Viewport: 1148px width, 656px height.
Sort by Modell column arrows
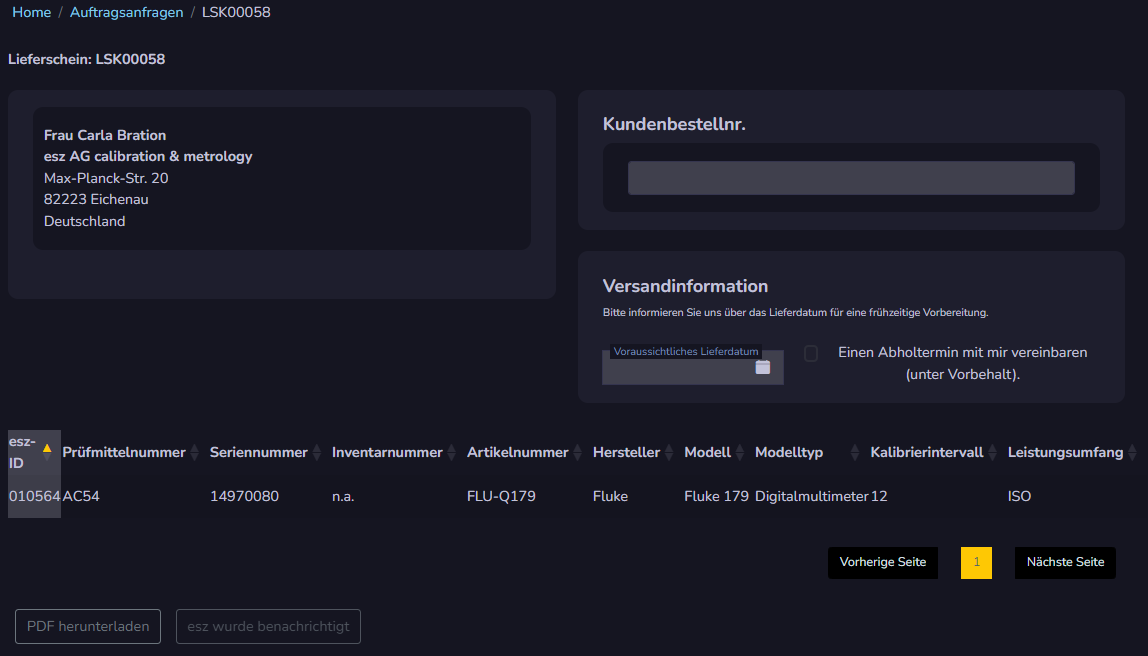740,453
